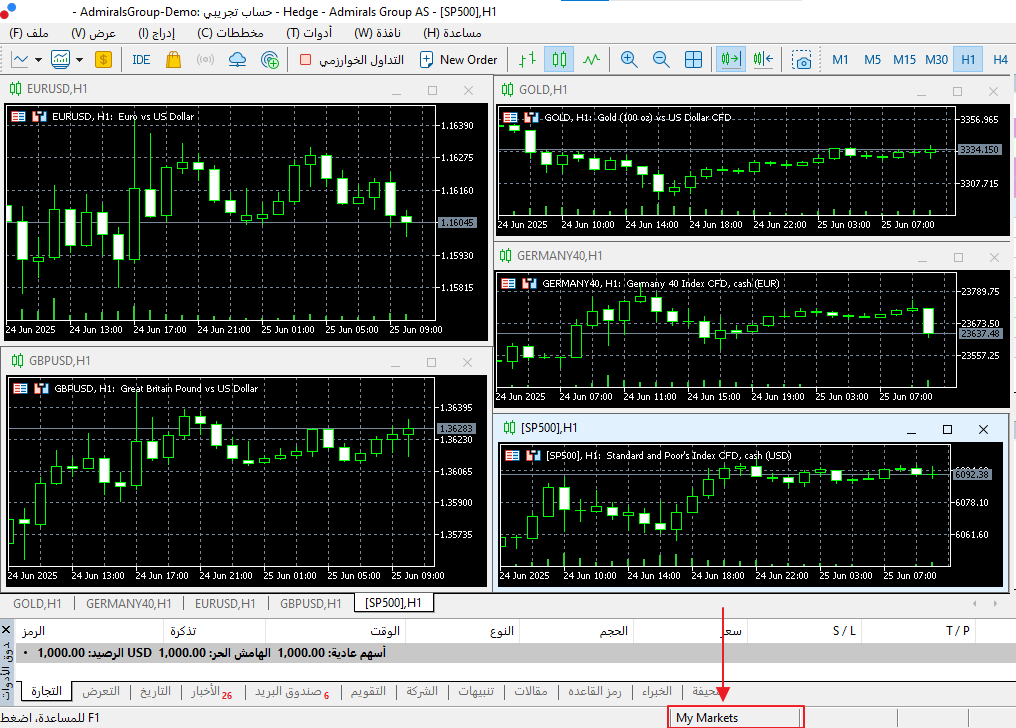Toggle chart shift icon
The image size is (1016, 728).
coord(763,60)
